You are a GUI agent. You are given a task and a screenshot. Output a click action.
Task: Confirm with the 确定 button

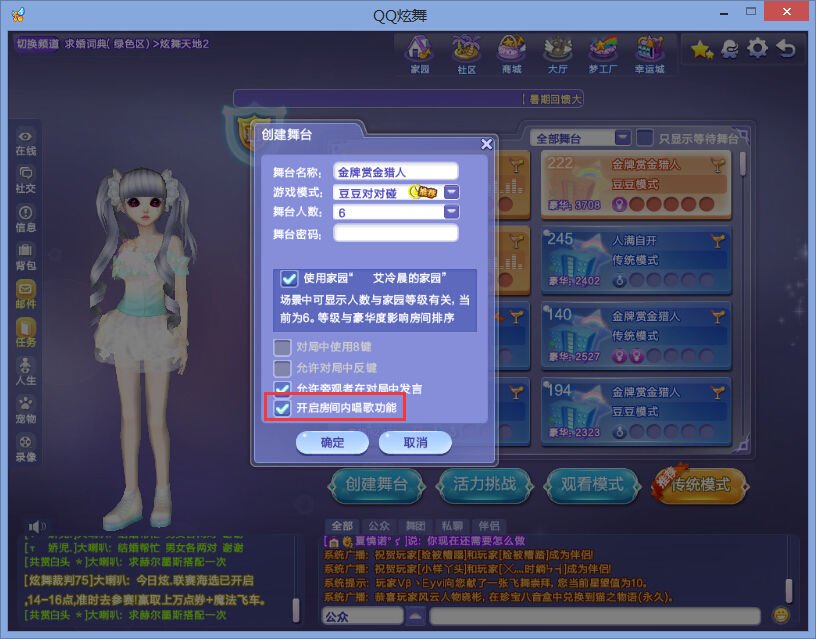coord(332,443)
